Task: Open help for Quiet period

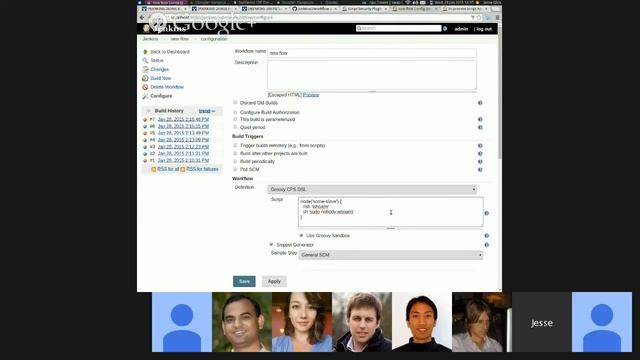Action: point(480,127)
